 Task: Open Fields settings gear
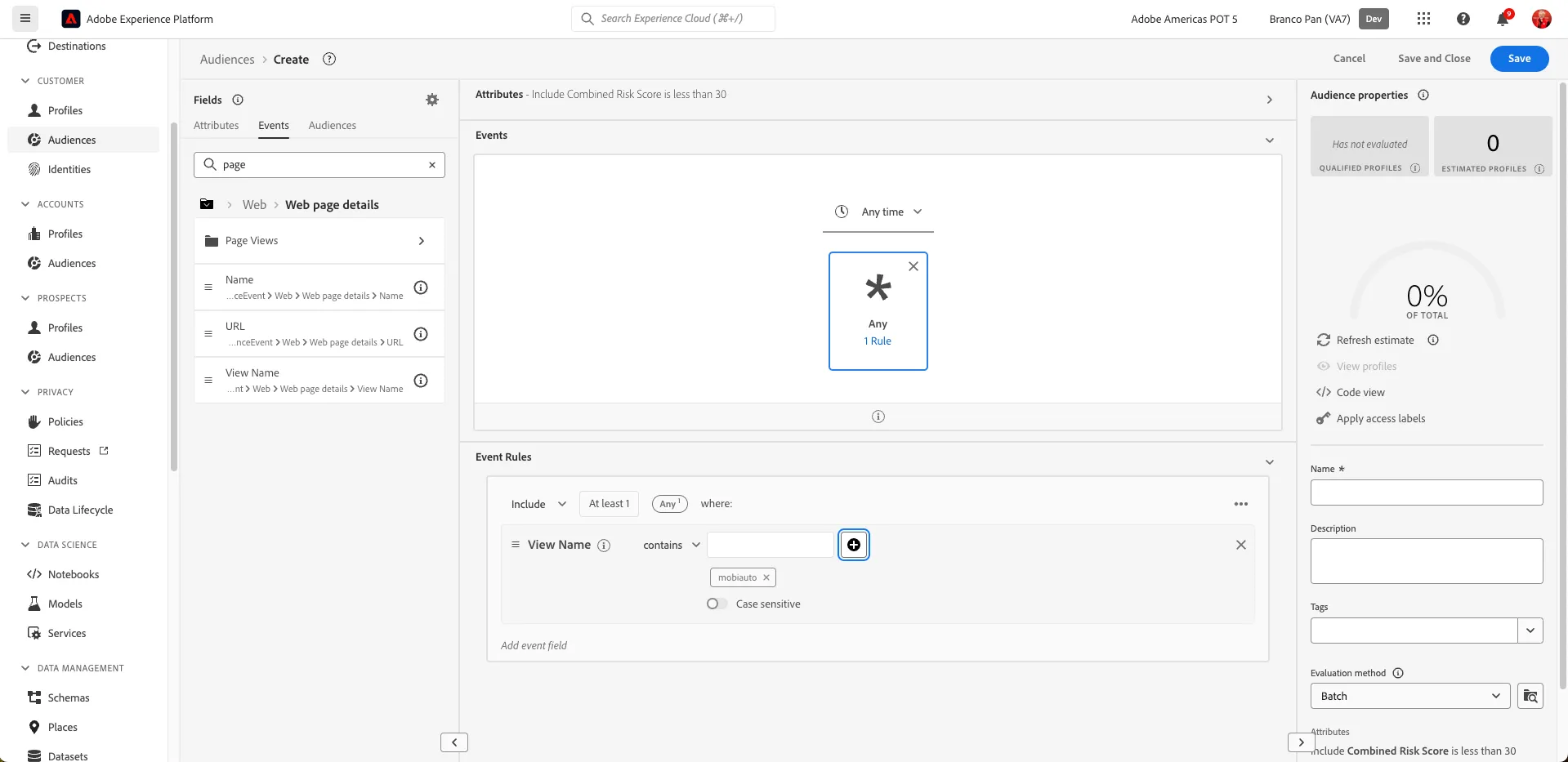[x=432, y=100]
